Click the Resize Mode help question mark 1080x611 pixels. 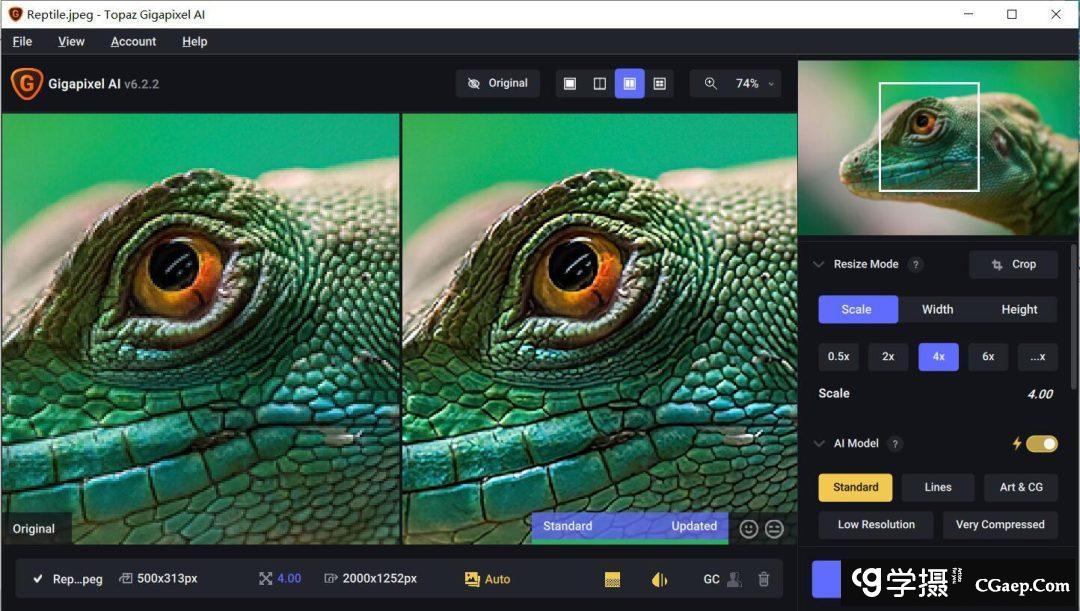pos(915,265)
